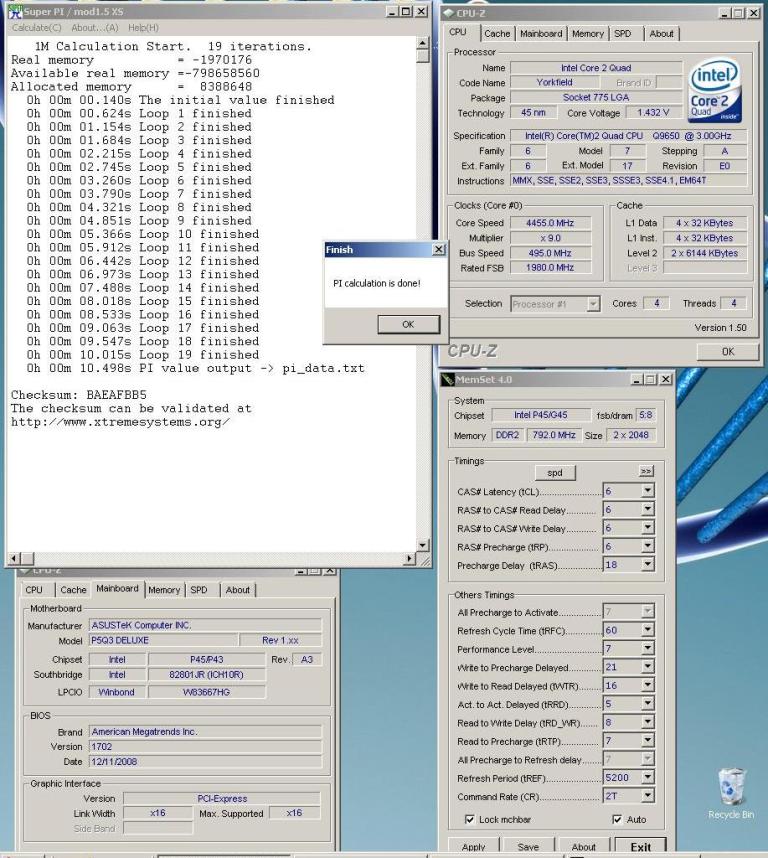Open the Processor #1 selection dropdown
768x858 pixels.
pyautogui.click(x=593, y=304)
